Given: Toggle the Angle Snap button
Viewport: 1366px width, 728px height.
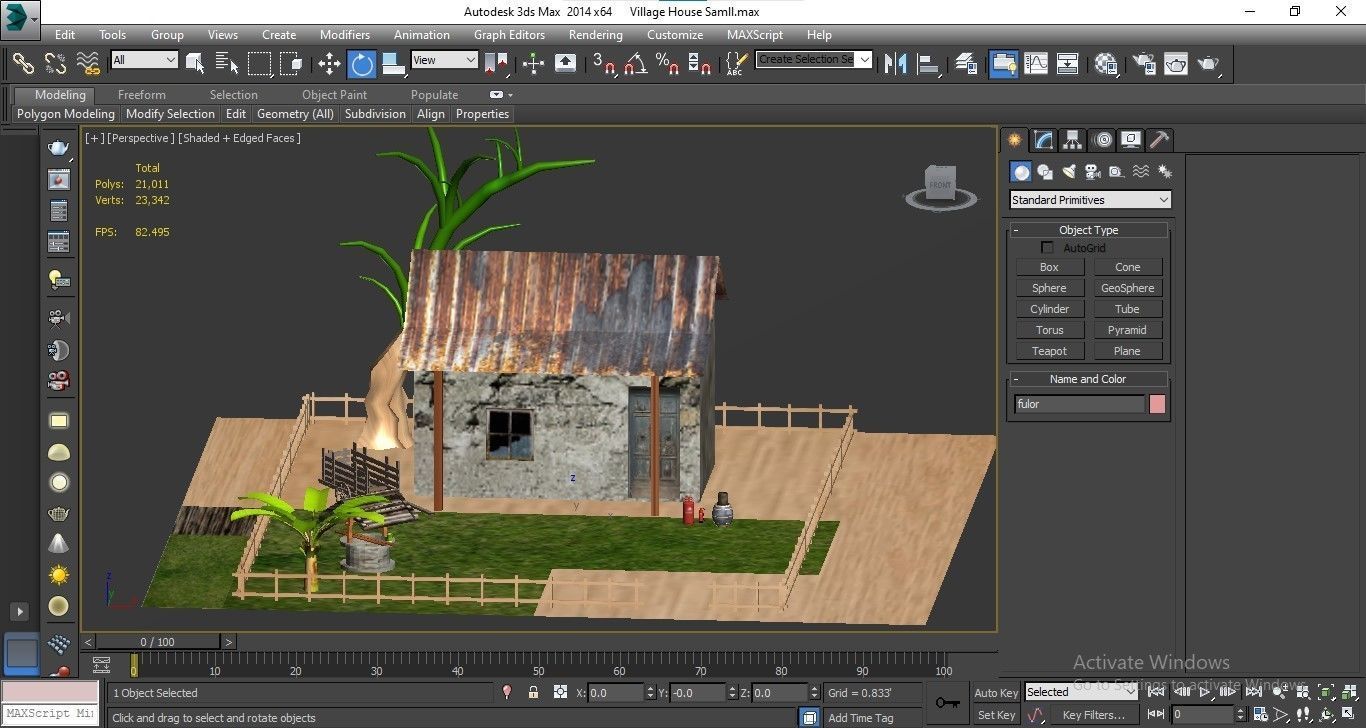Looking at the screenshot, I should 635,64.
